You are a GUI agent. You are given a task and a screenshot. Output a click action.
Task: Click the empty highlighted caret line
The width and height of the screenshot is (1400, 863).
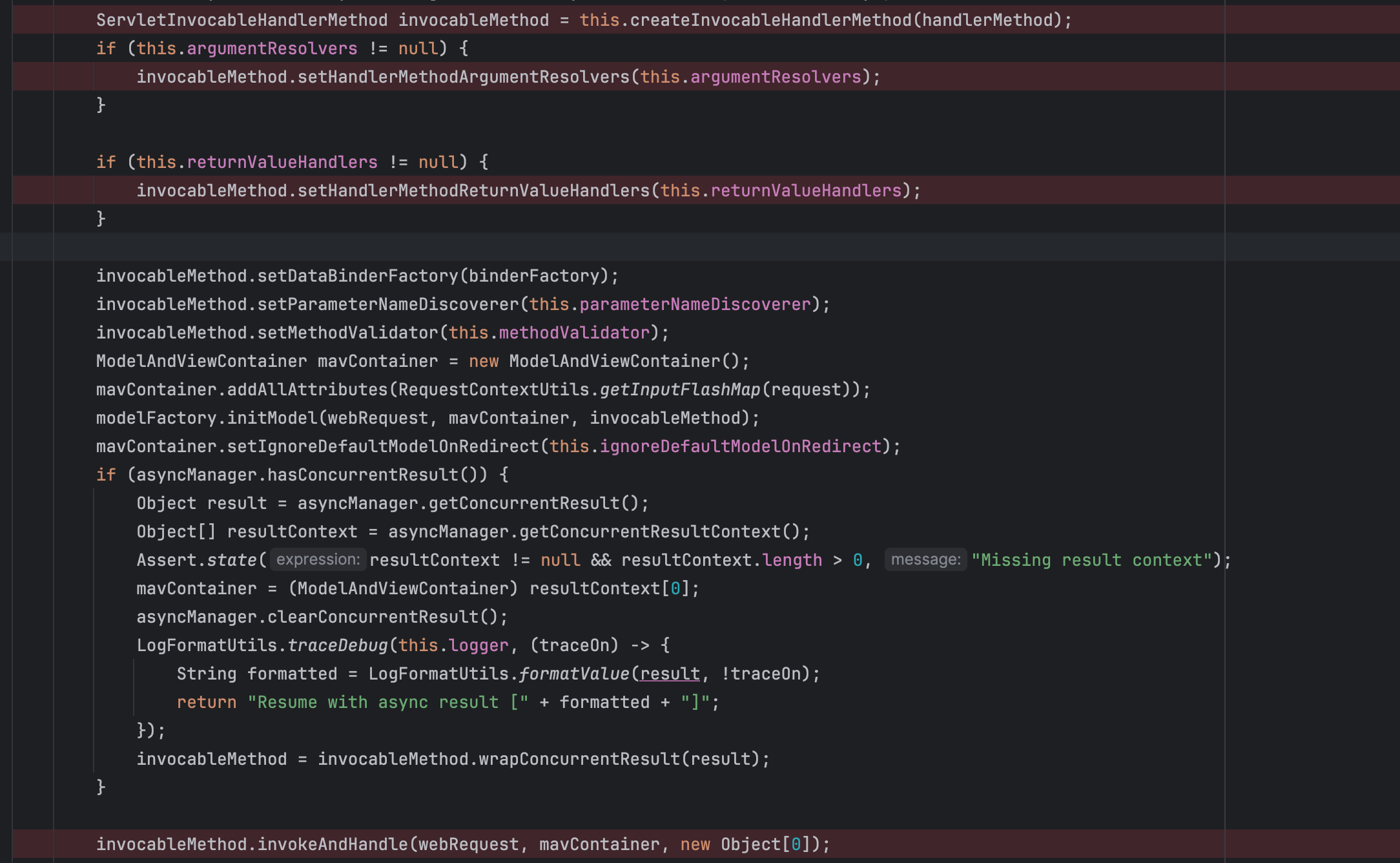(x=700, y=247)
